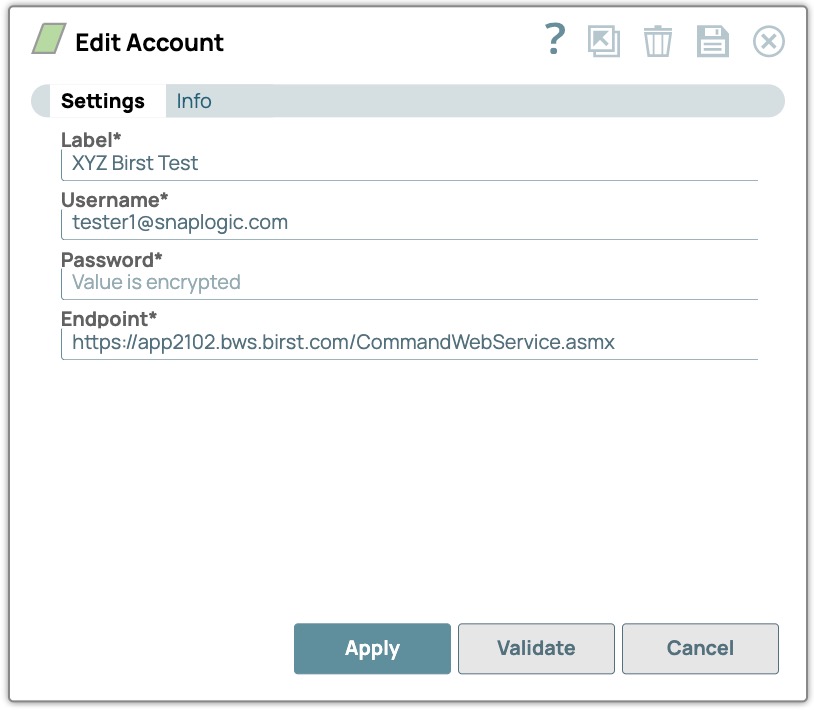The width and height of the screenshot is (814, 710).
Task: Validate the account credentials
Action: [536, 648]
